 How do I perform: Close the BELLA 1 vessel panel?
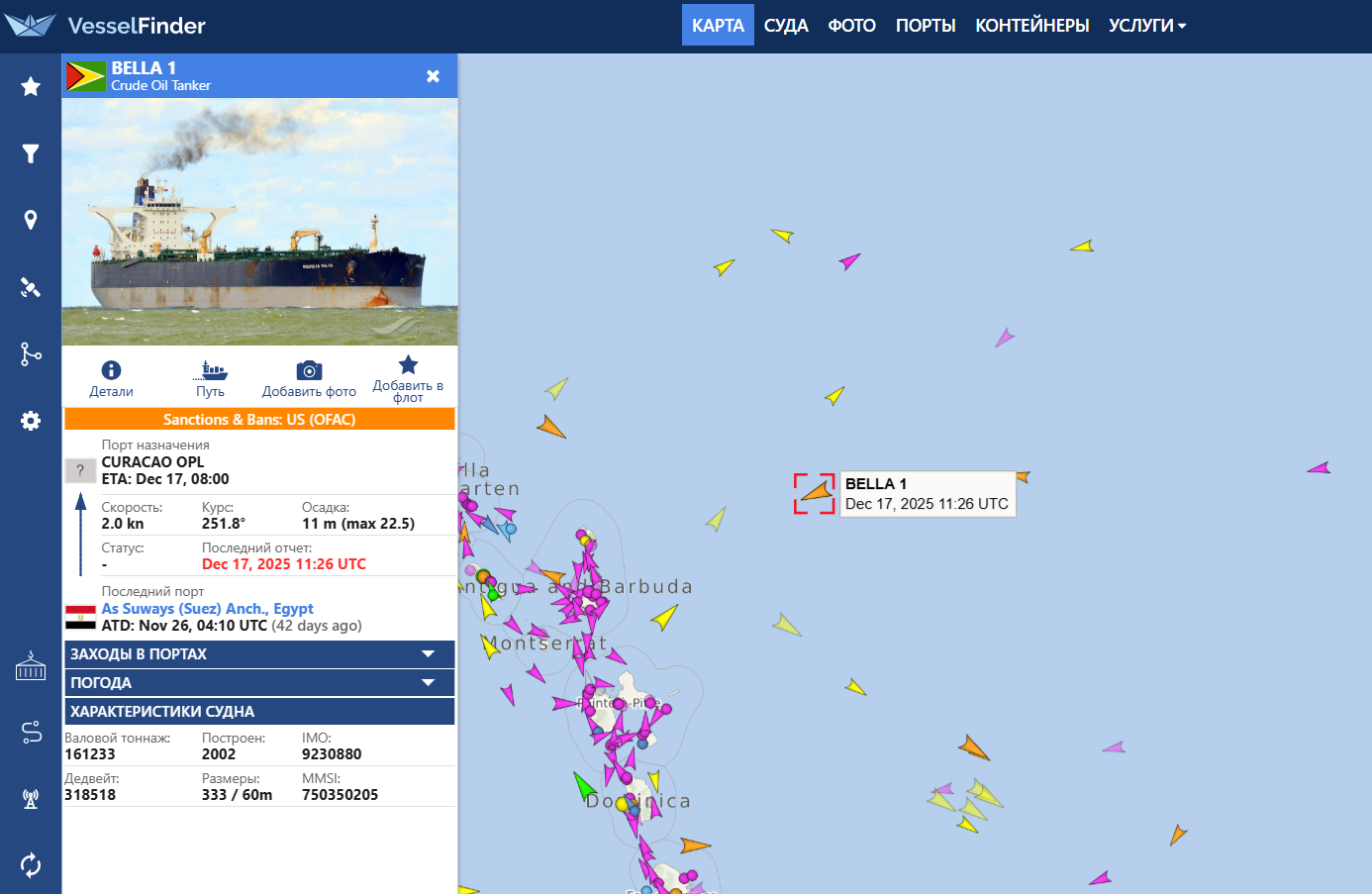[433, 76]
